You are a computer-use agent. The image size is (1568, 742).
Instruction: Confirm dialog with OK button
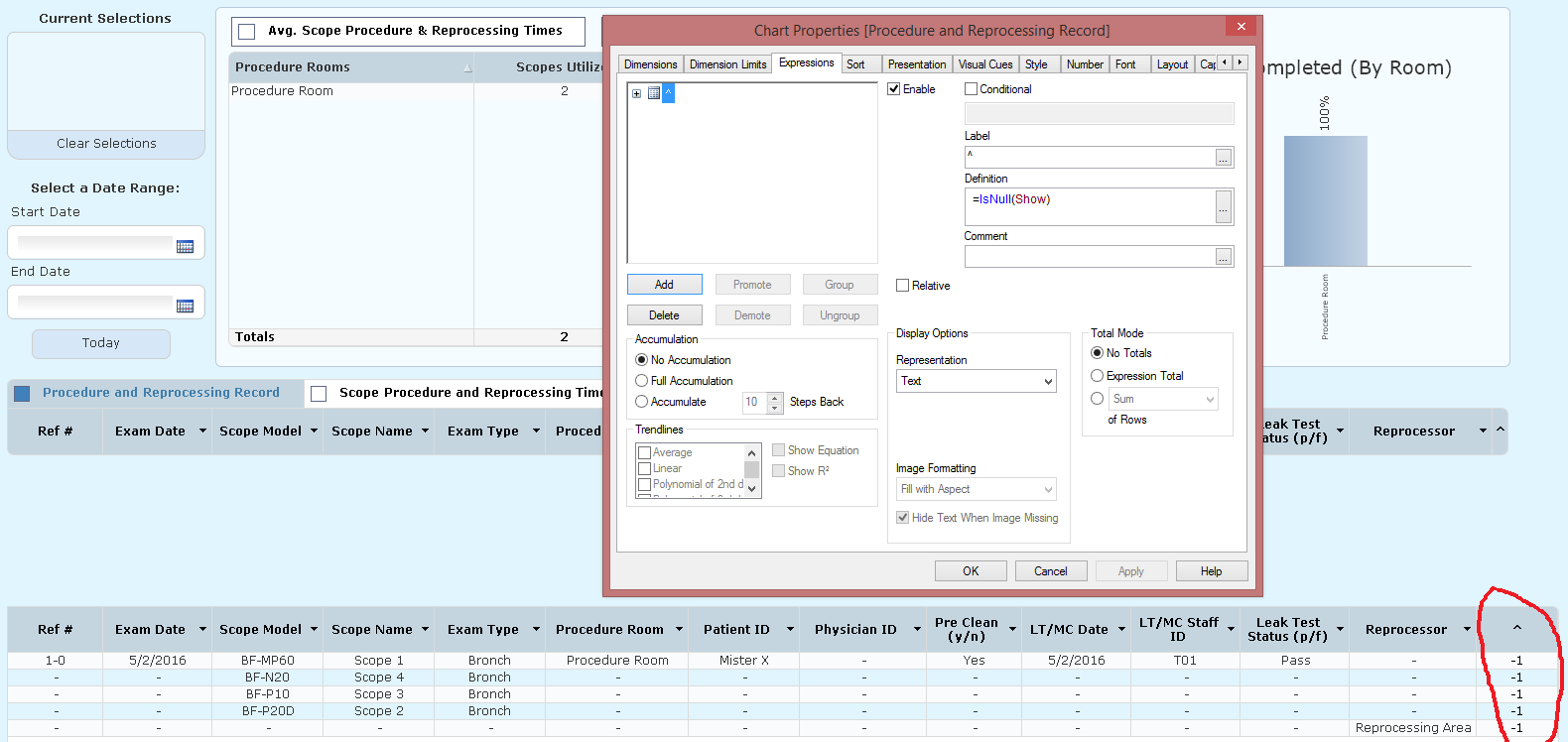(971, 571)
